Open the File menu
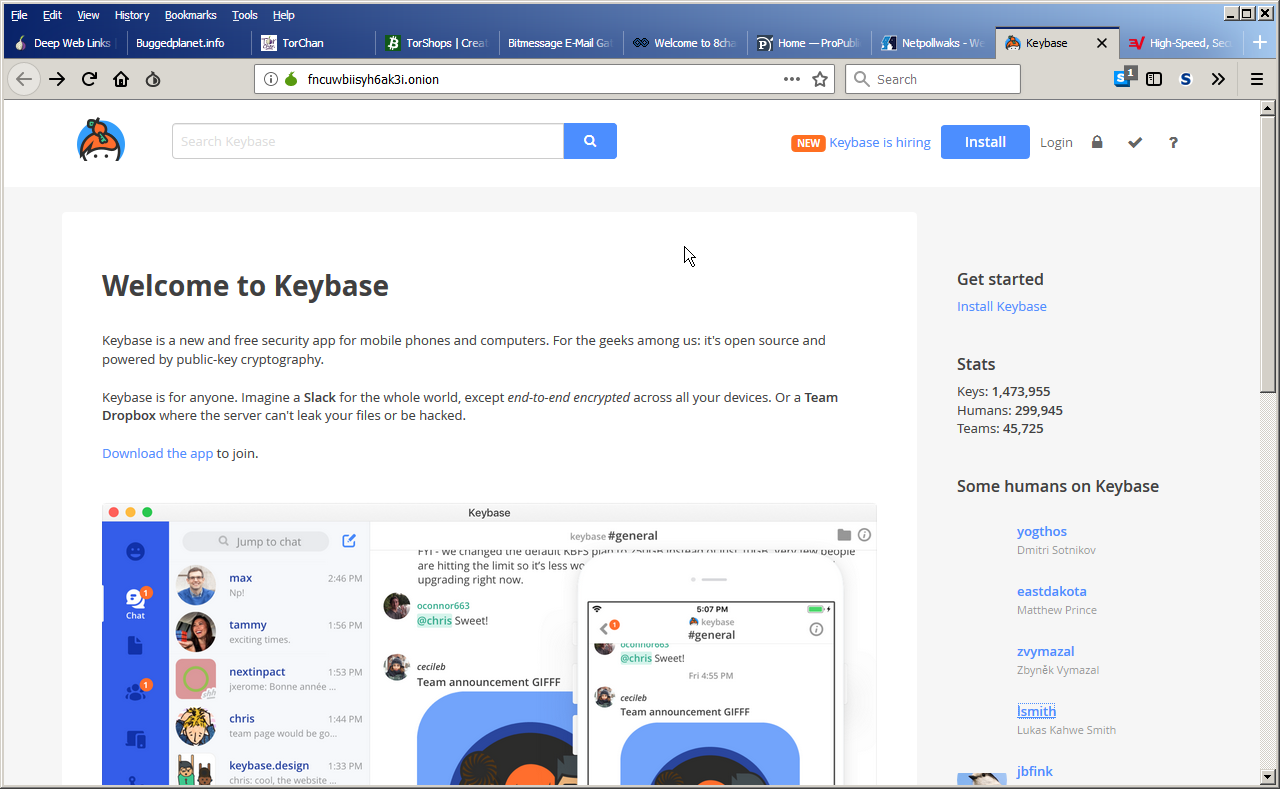The image size is (1280, 789). point(19,15)
